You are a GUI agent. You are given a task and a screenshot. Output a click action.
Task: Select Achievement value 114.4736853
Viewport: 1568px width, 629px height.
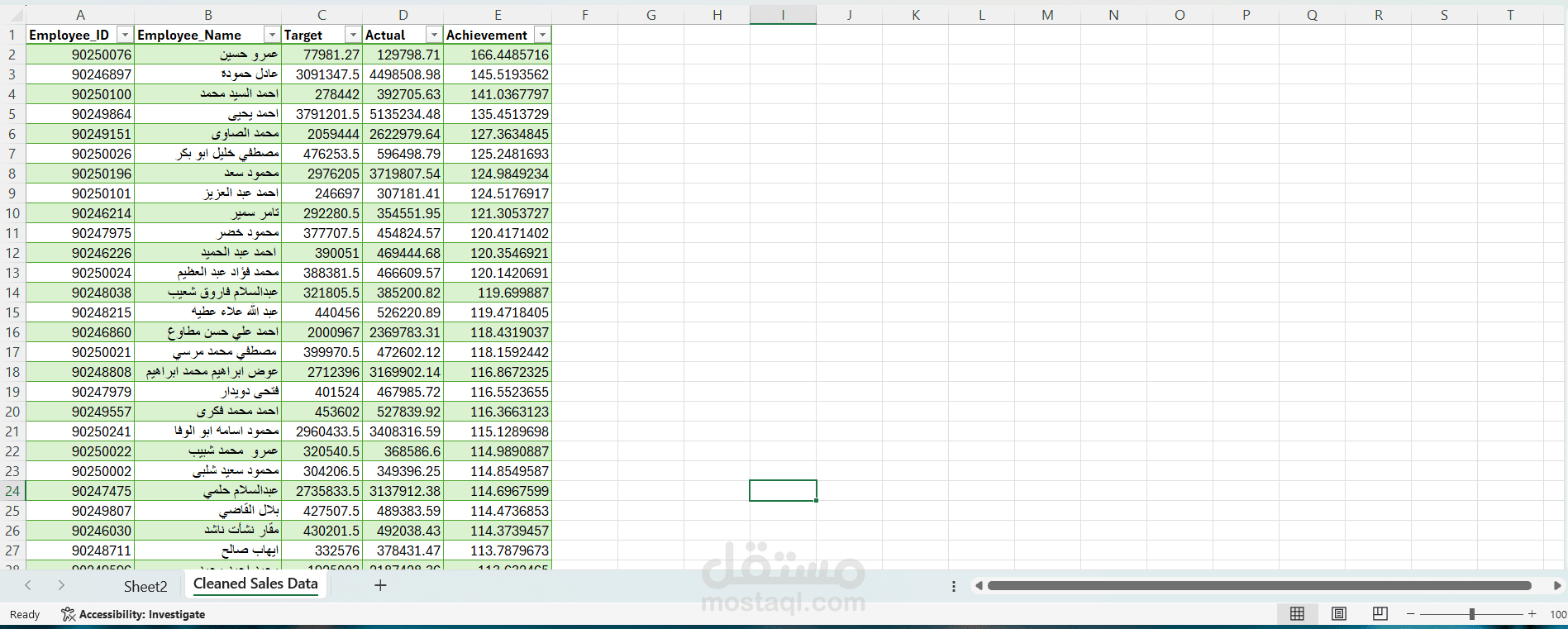(x=498, y=511)
